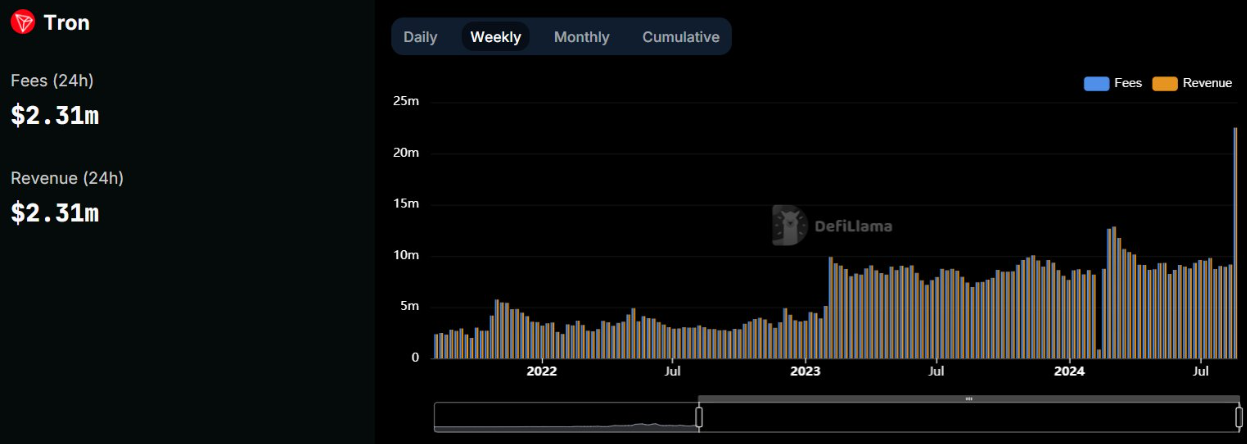Click the 2024 x-axis label
The width and height of the screenshot is (1247, 444).
(x=1069, y=372)
